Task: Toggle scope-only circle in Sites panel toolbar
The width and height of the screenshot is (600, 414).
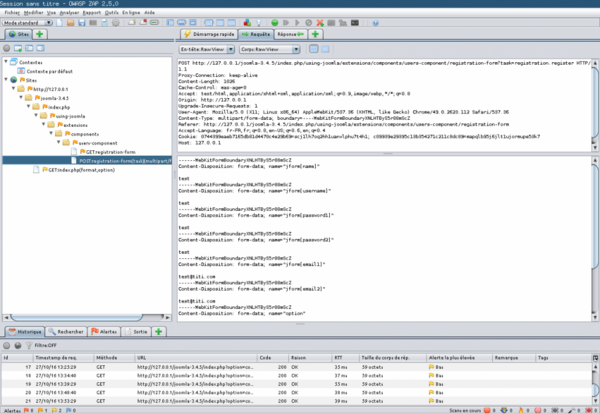Action: click(x=7, y=48)
